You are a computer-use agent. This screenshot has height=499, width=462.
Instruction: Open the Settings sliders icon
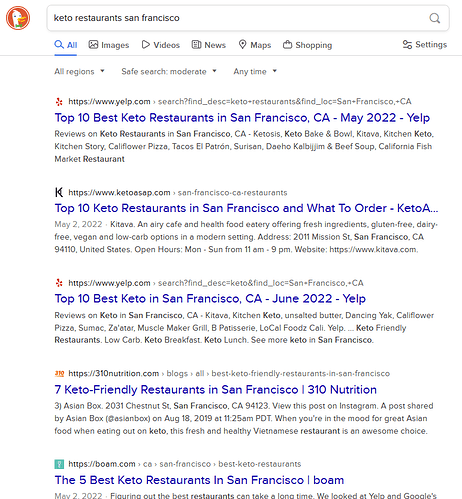(407, 45)
